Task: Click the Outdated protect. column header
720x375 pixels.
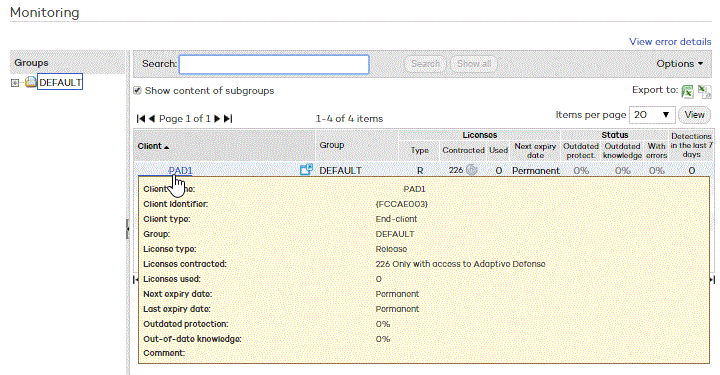Action: click(581, 151)
